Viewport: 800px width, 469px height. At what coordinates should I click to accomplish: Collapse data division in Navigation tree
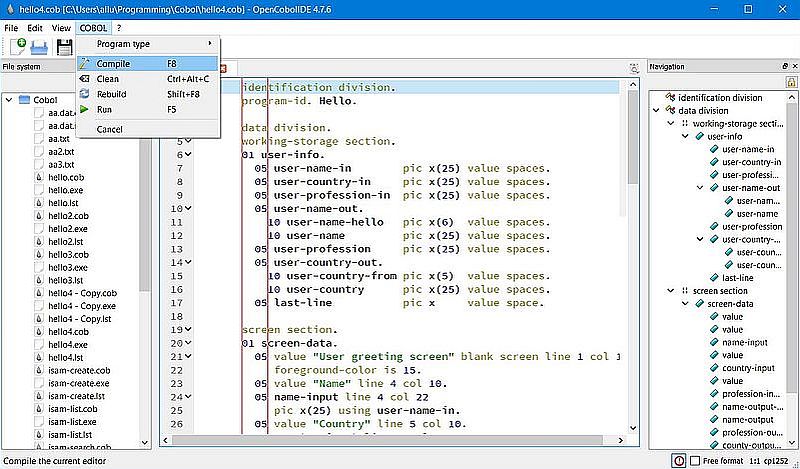coord(656,110)
